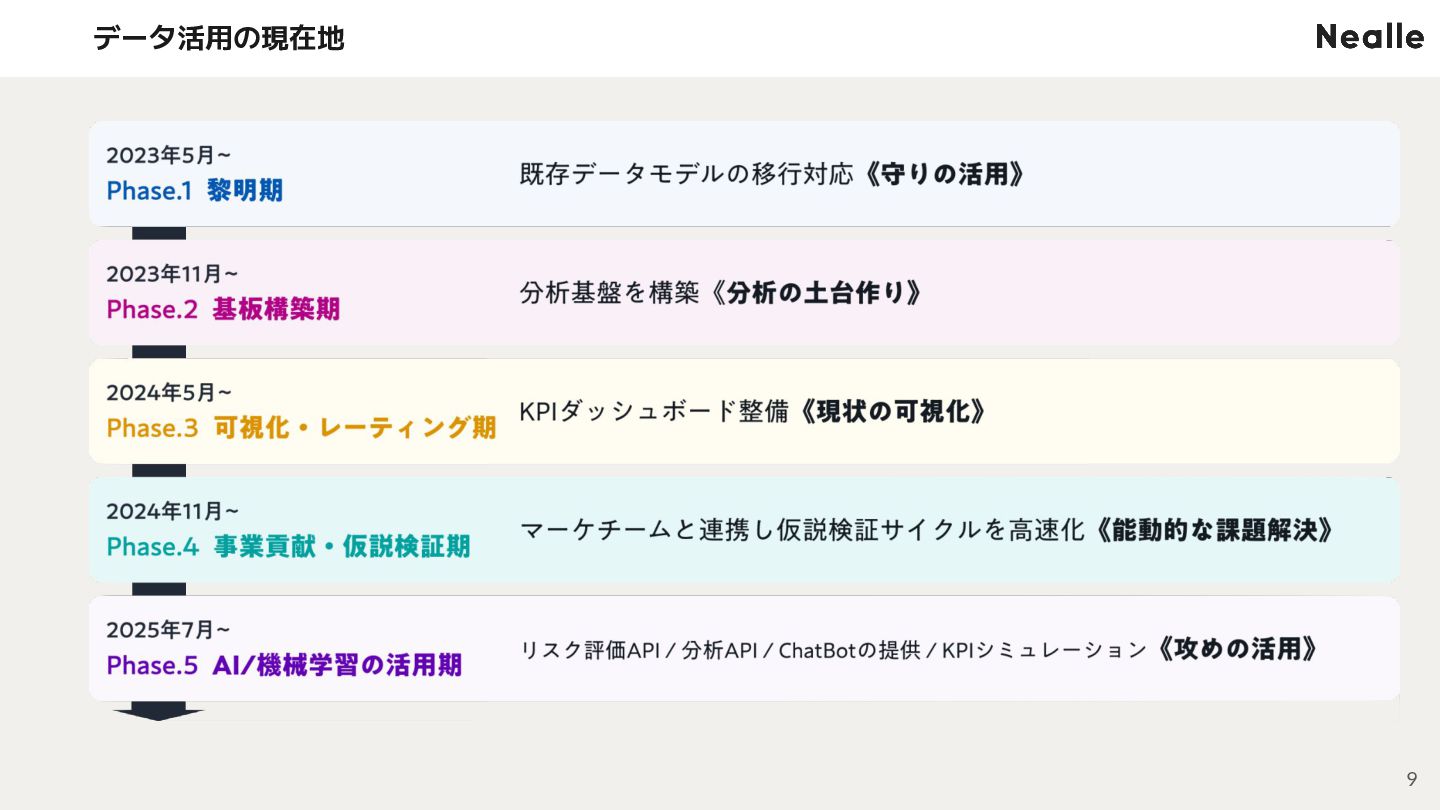This screenshot has height=810, width=1440.
Task: Click the slide page number 9
Action: pyautogui.click(x=1411, y=779)
